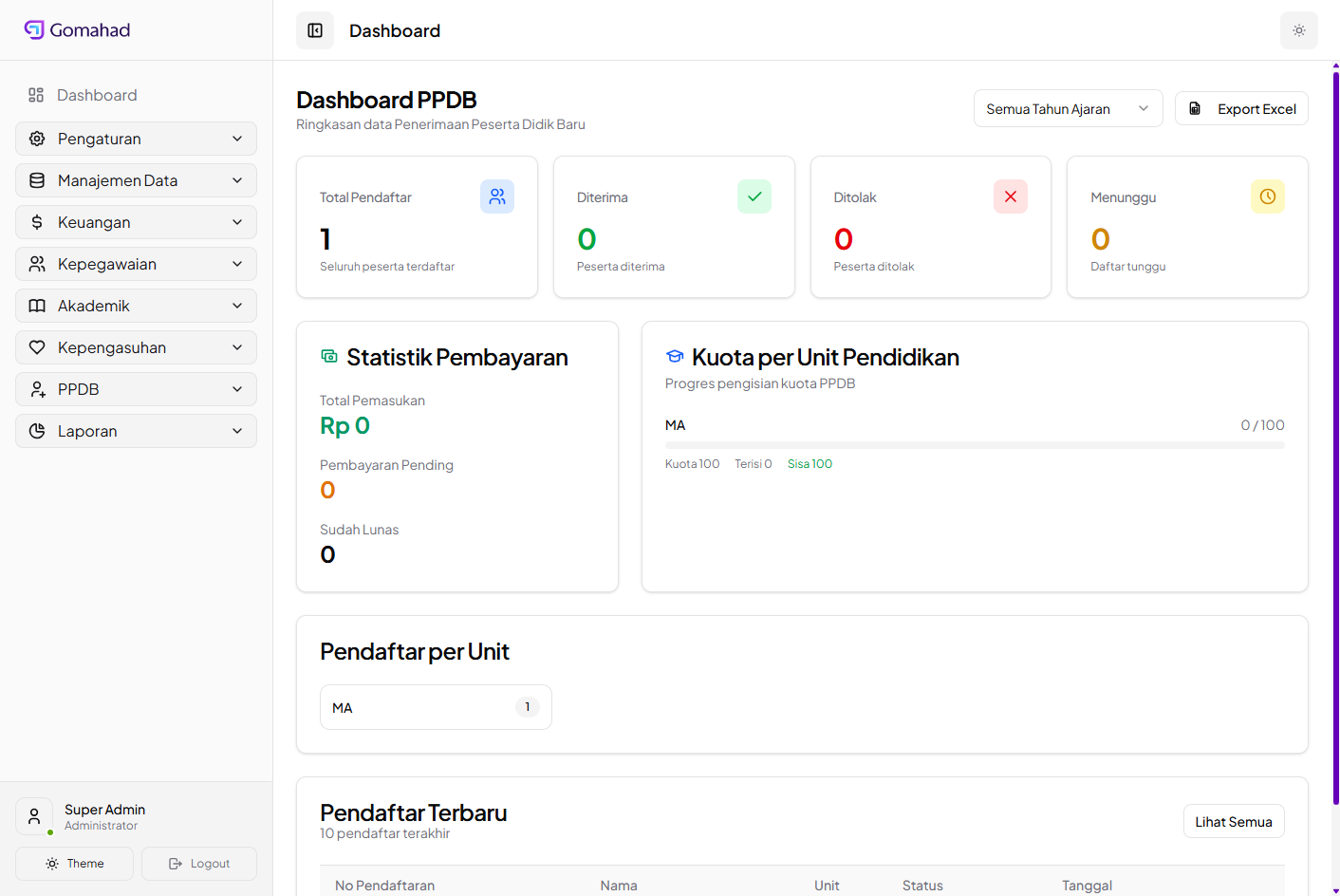Click the Super Admin avatar icon
This screenshot has width=1340, height=896.
click(34, 816)
